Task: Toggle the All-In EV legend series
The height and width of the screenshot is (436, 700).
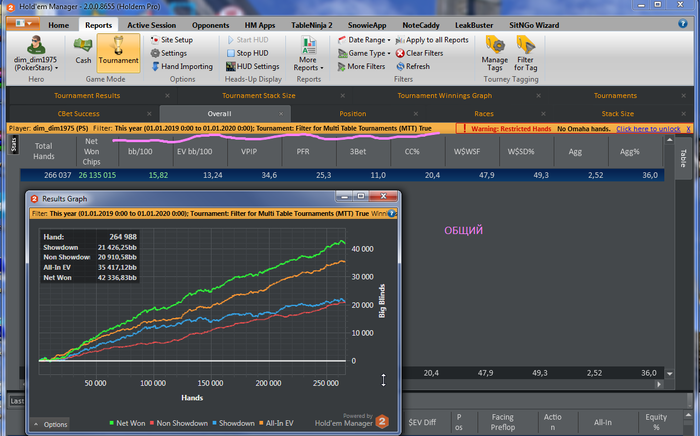Action: coord(276,423)
